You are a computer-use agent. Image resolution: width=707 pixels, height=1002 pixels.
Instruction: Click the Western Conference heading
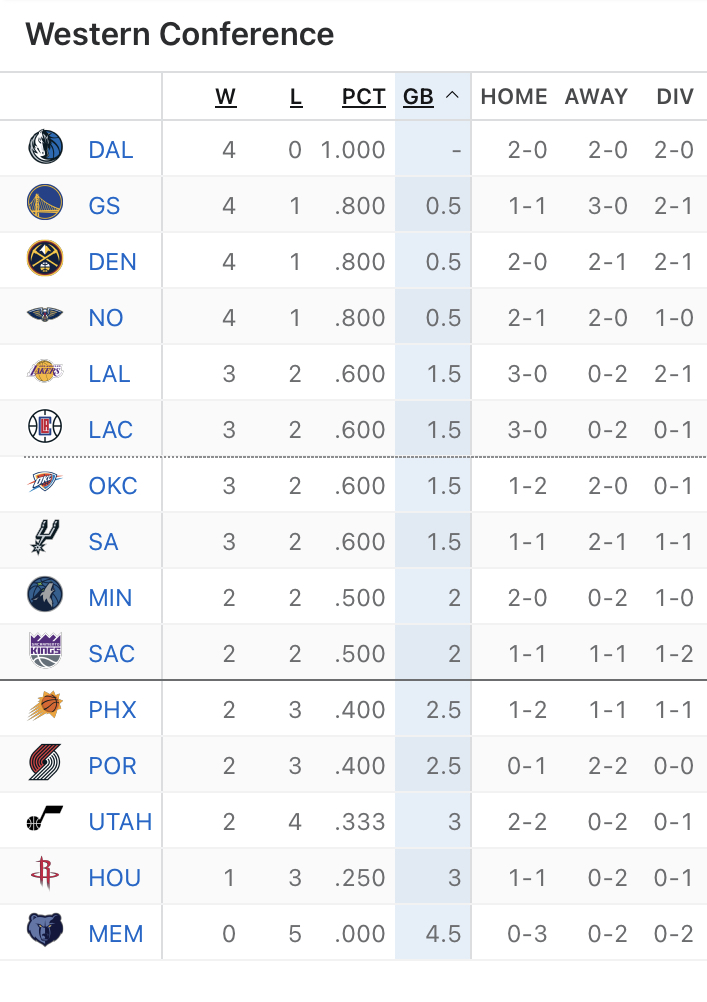click(x=180, y=35)
